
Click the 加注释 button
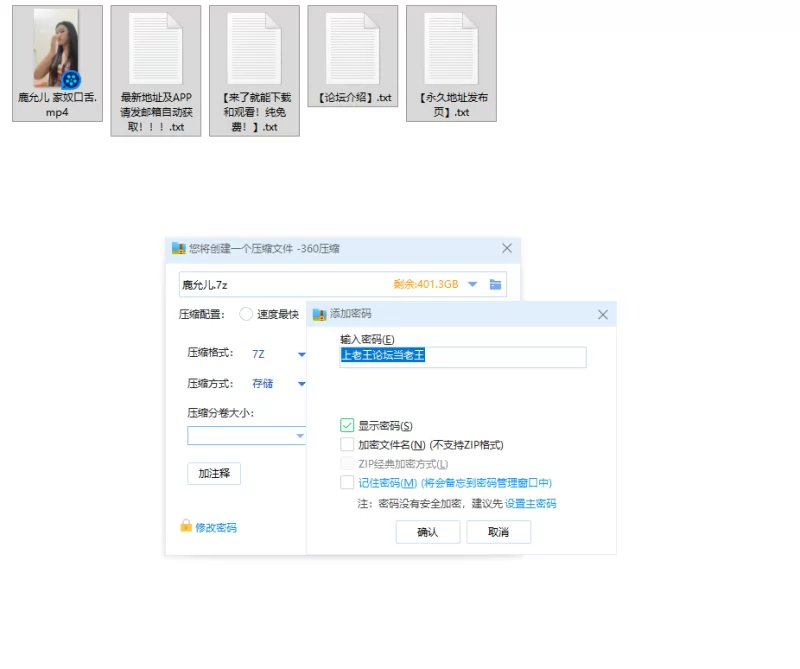click(x=214, y=474)
